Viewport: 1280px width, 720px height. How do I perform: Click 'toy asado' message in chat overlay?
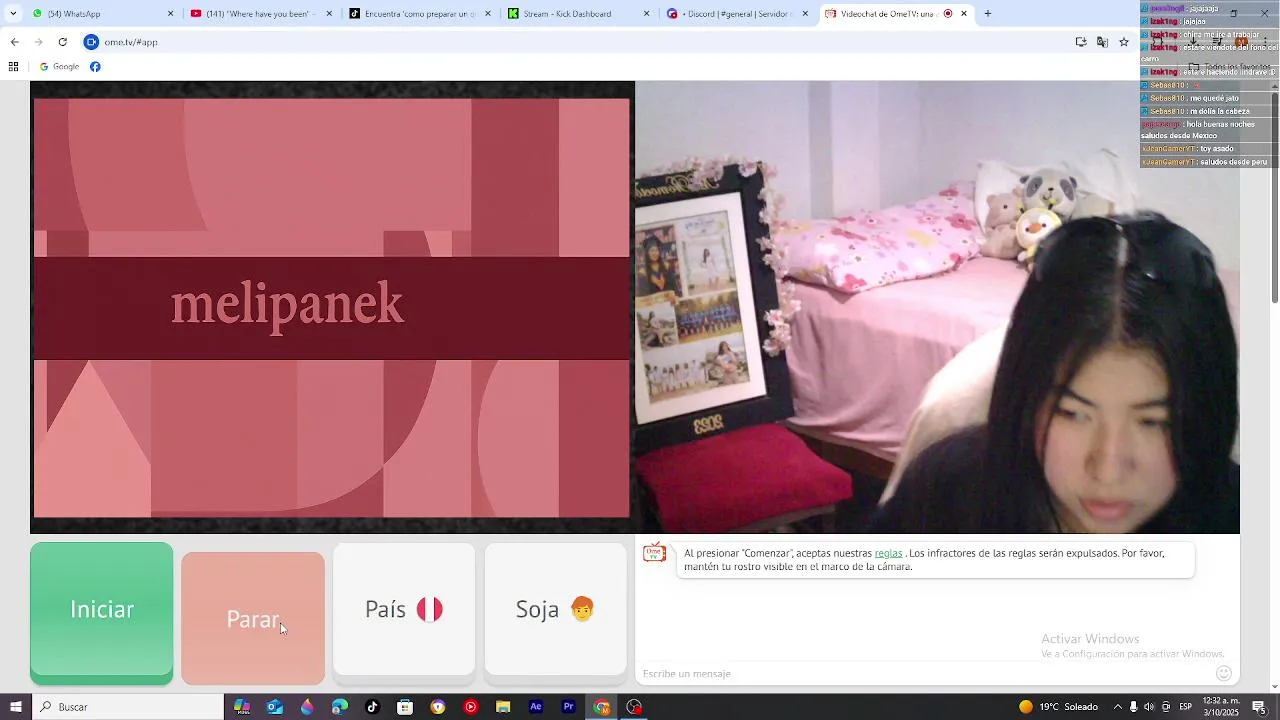pyautogui.click(x=1217, y=149)
